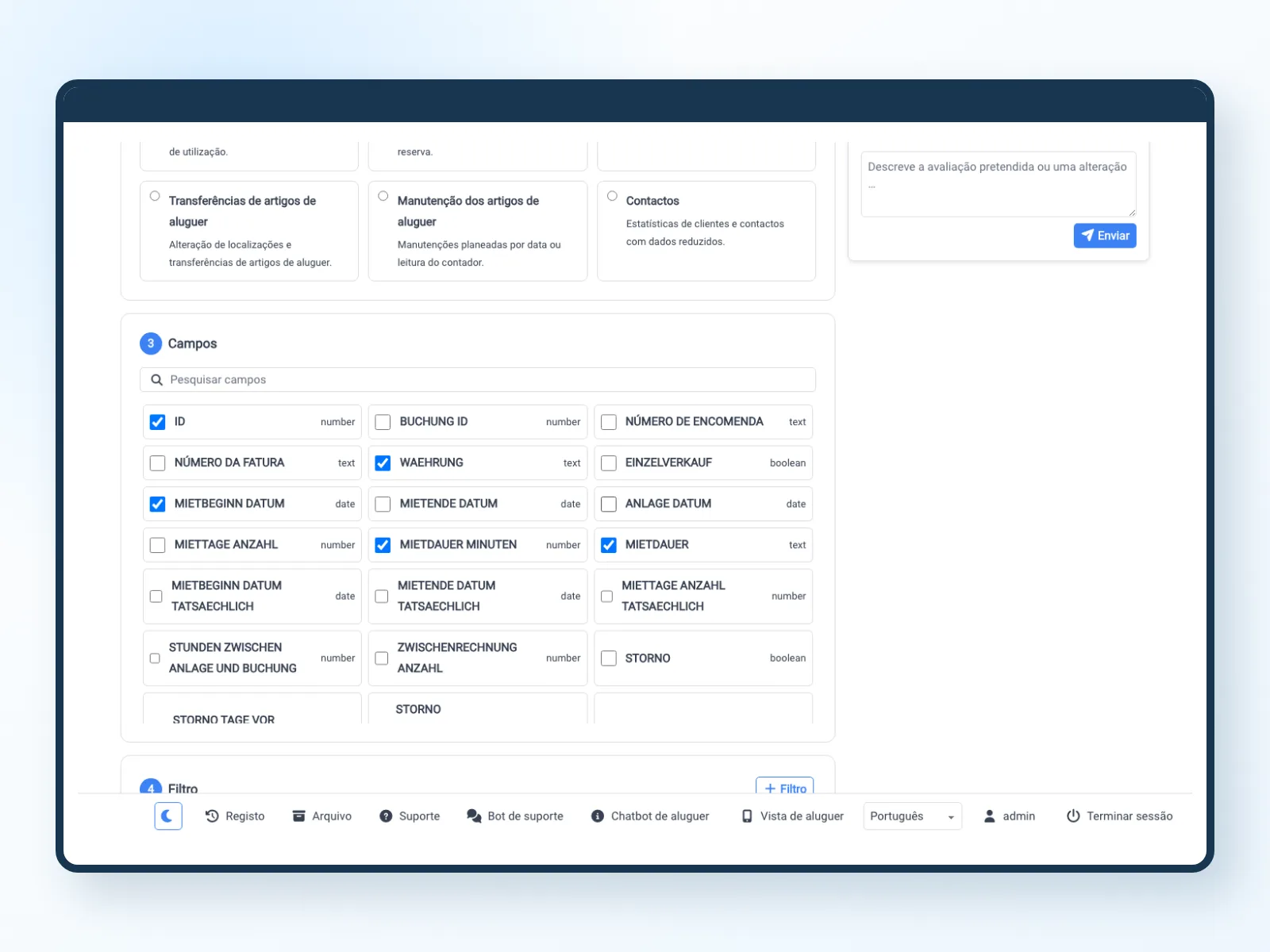1270x952 pixels.
Task: Select the Contactos radio option
Action: pyautogui.click(x=612, y=196)
